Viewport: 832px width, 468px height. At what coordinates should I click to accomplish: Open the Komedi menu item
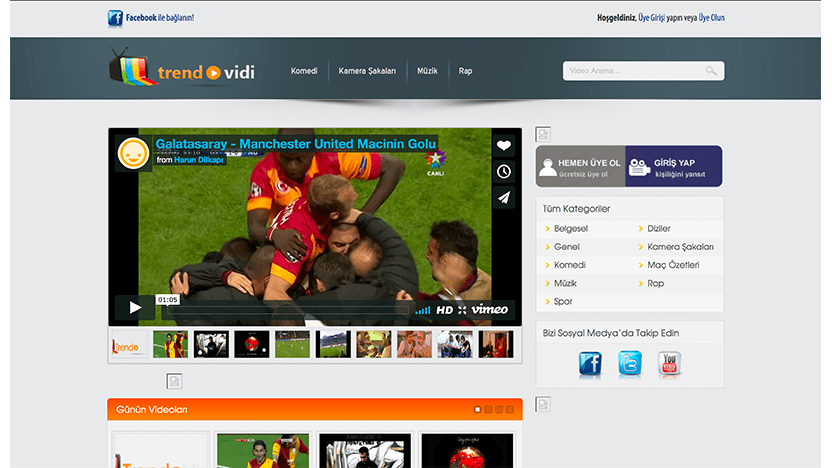coord(304,71)
